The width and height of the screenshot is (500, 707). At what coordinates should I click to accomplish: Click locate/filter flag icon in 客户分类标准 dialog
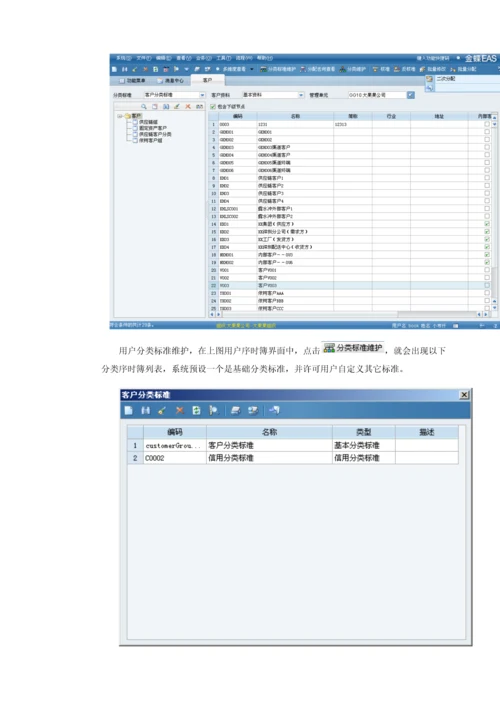[x=213, y=410]
